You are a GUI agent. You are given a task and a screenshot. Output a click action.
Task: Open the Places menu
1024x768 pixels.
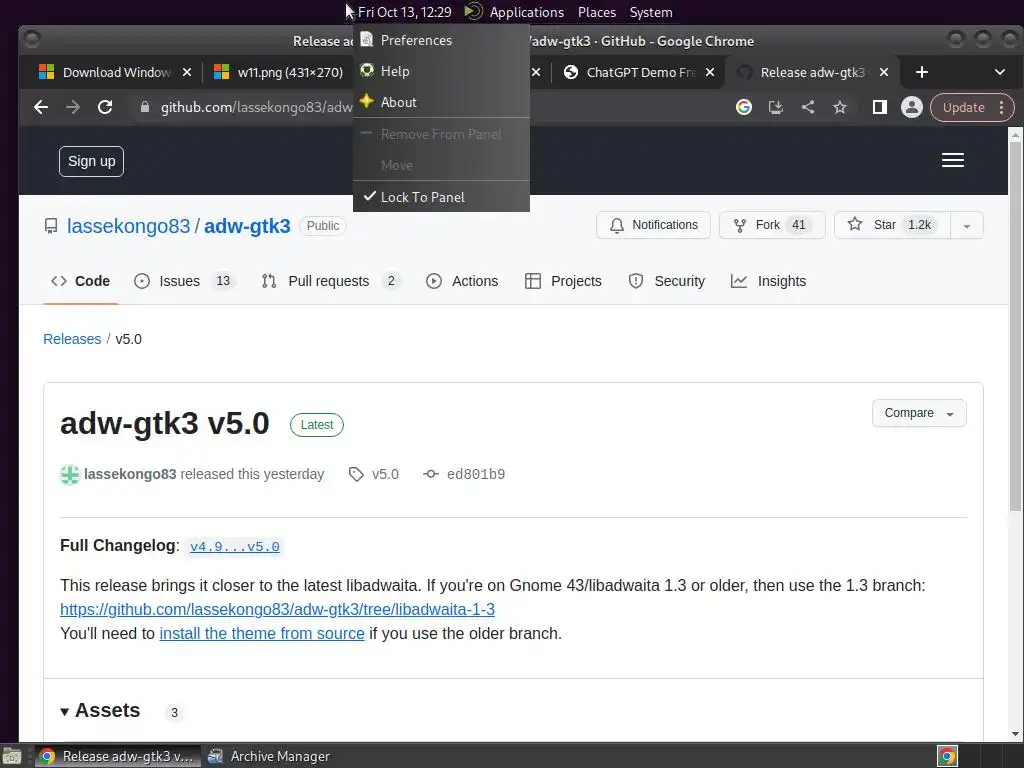596,12
